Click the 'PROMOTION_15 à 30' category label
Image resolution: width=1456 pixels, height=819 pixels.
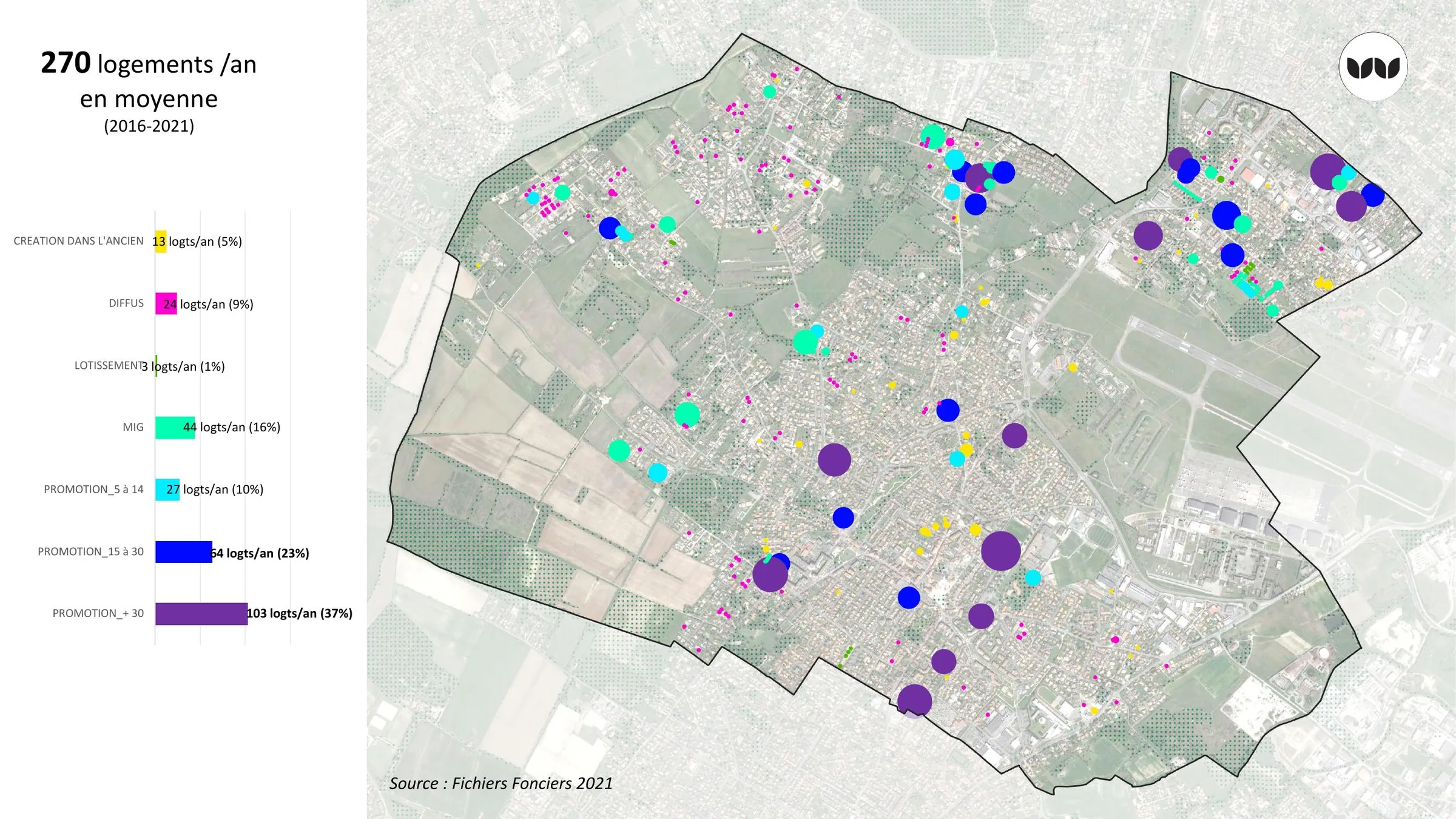pyautogui.click(x=90, y=552)
